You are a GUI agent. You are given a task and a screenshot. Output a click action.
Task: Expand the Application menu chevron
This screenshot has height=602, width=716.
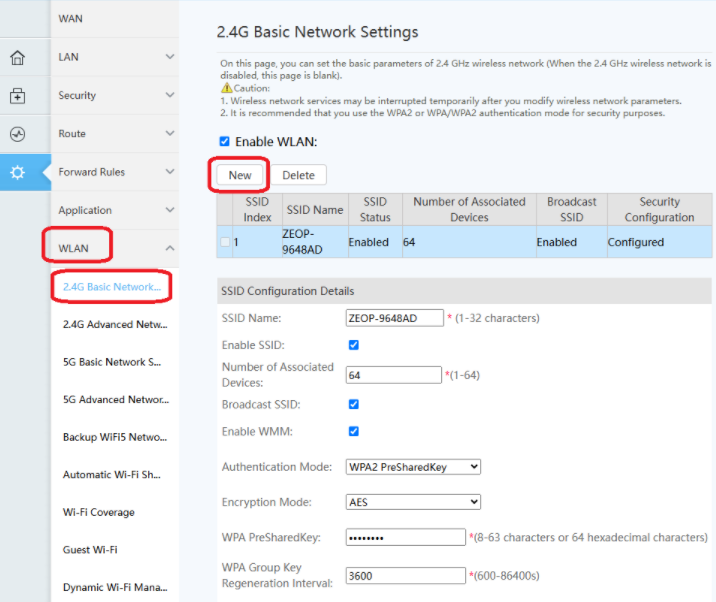(x=170, y=210)
